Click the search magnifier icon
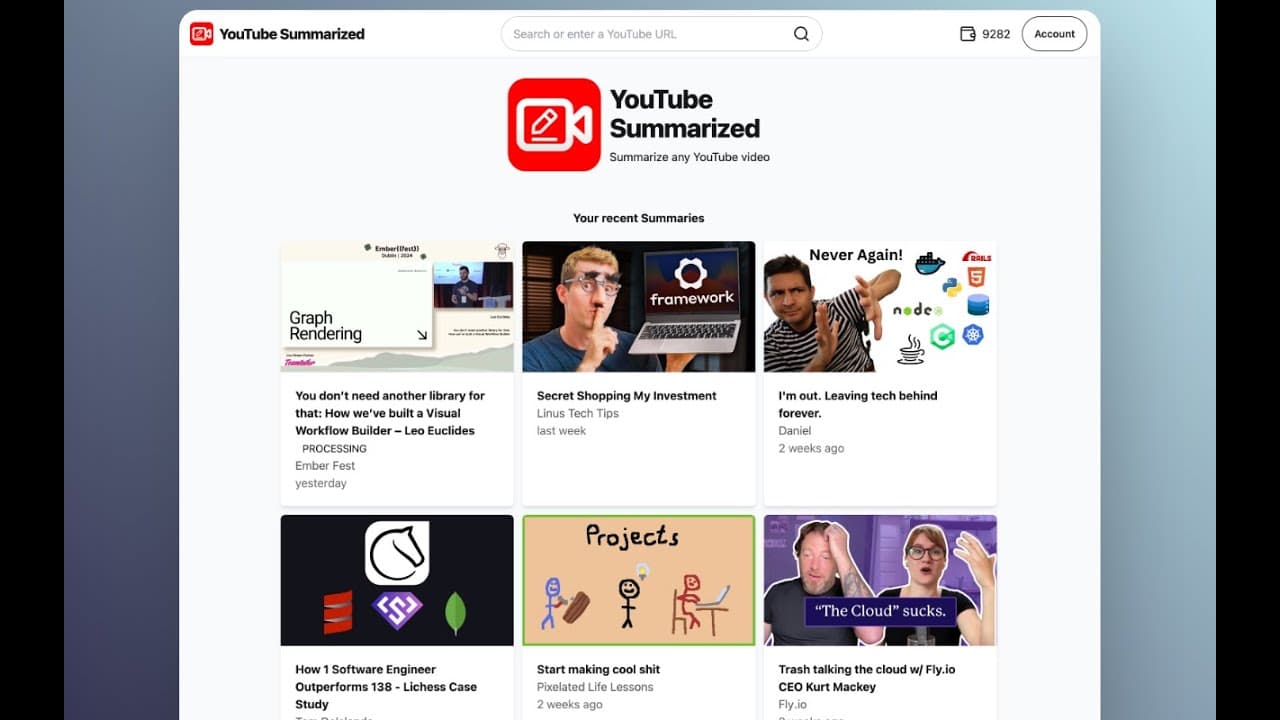 click(801, 34)
